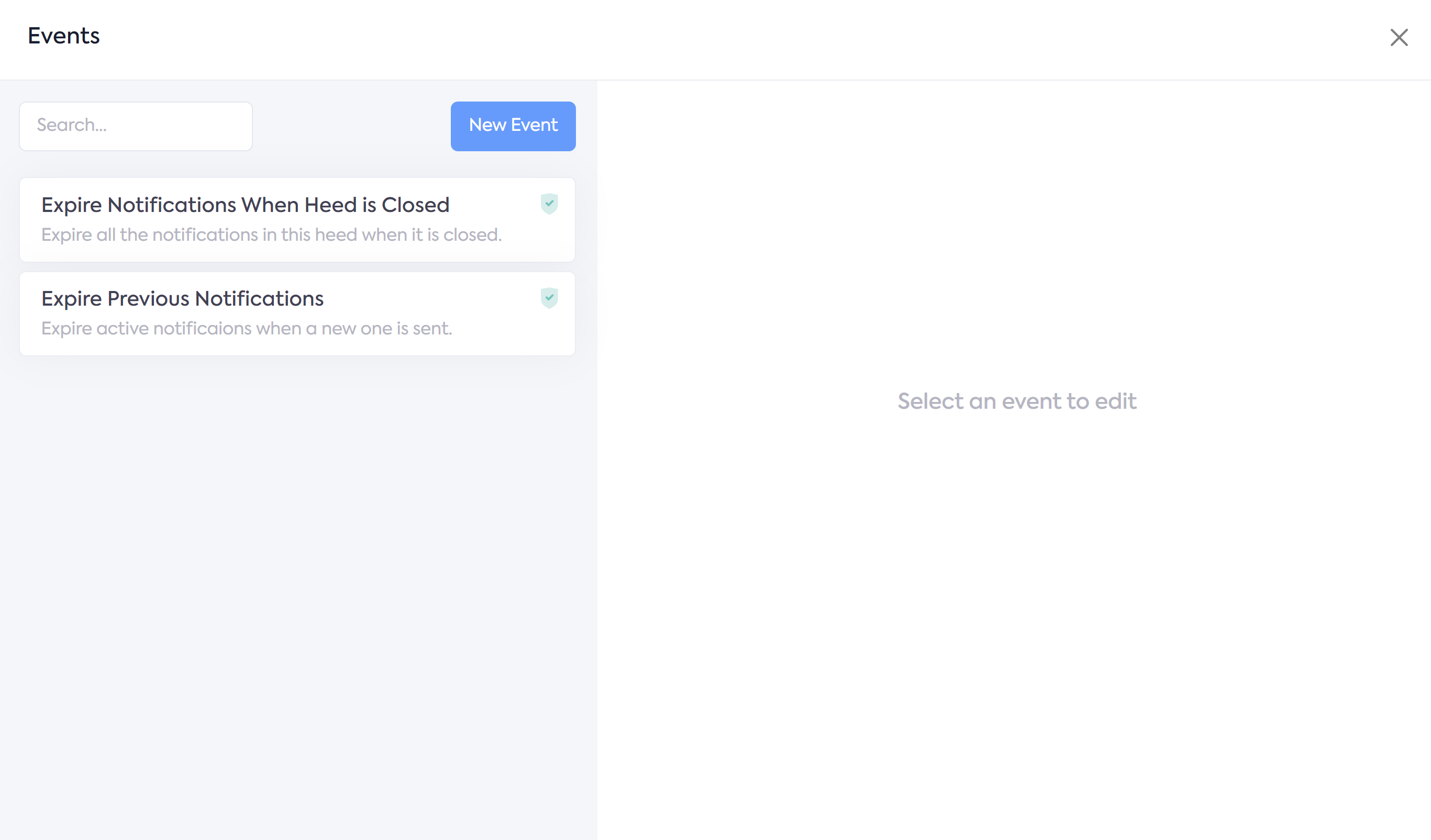Click the enabled status shield on the Previous Notifications event

pyautogui.click(x=549, y=298)
